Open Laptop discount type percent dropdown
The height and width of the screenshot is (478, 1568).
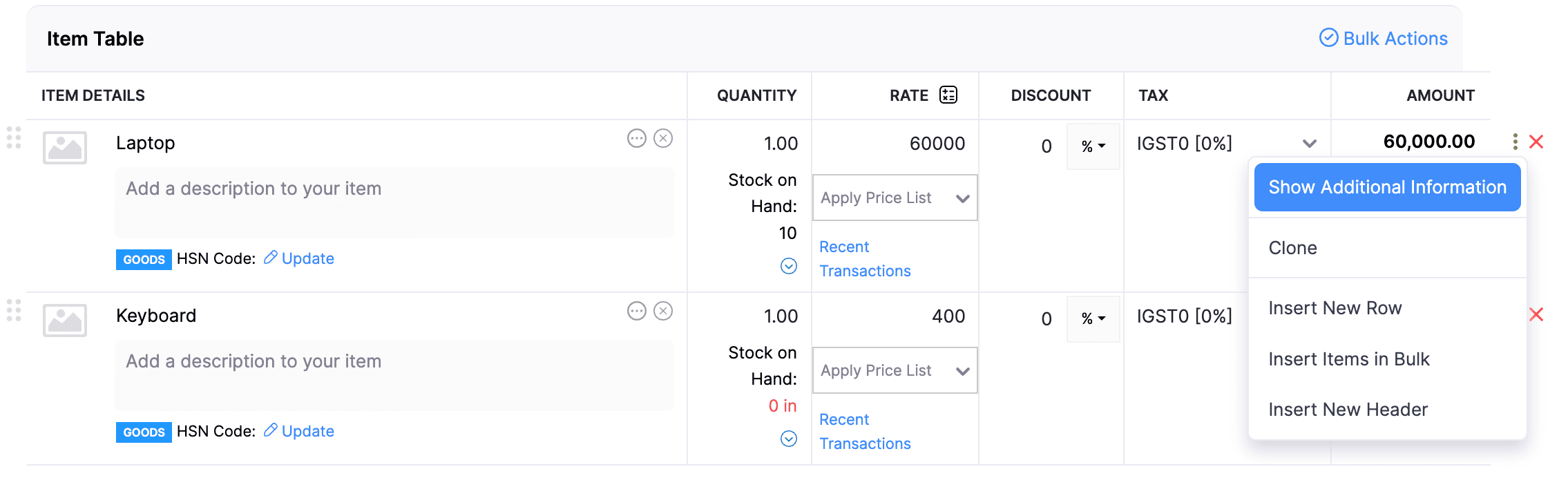pos(1093,146)
